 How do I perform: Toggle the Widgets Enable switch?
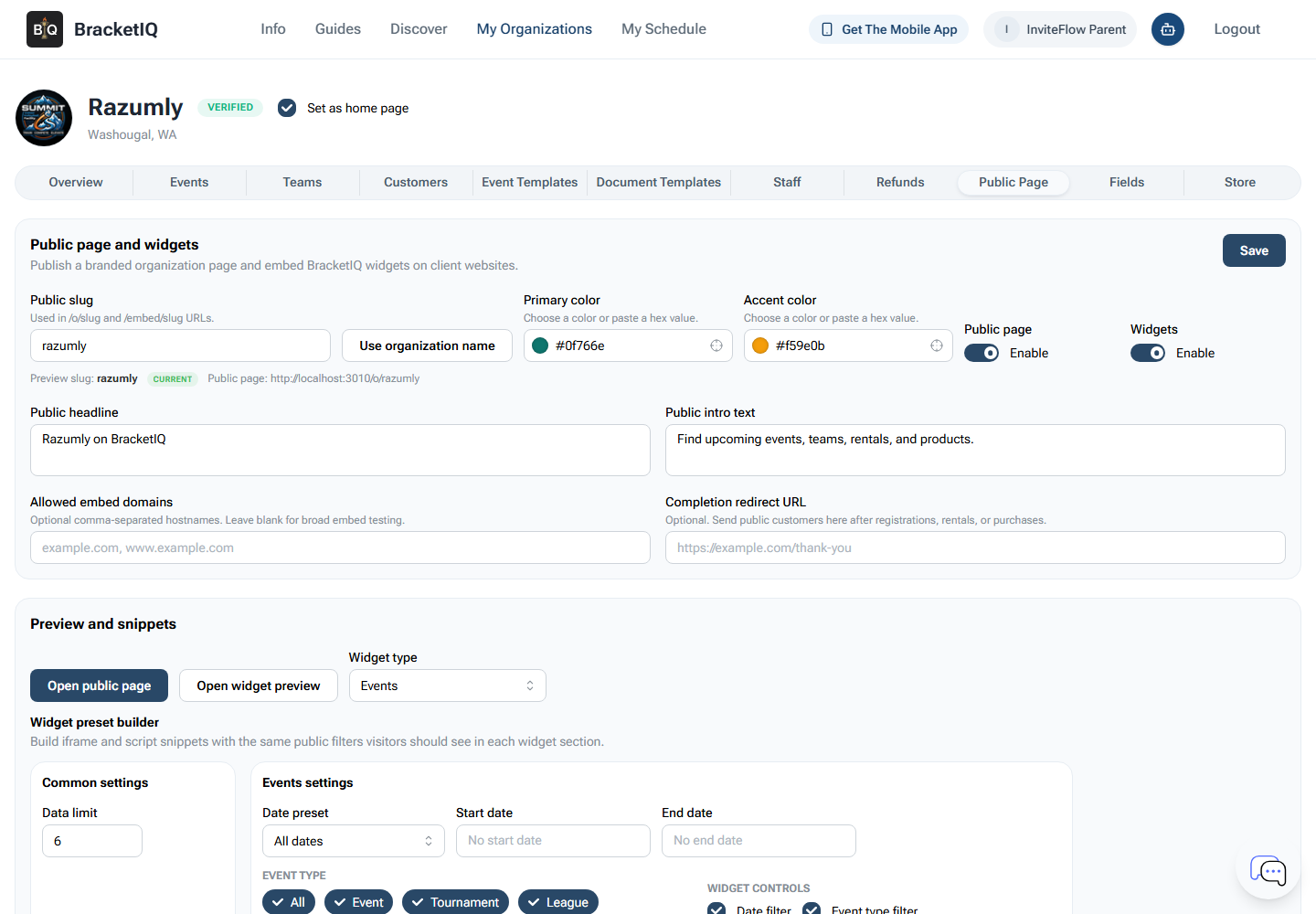point(1148,353)
